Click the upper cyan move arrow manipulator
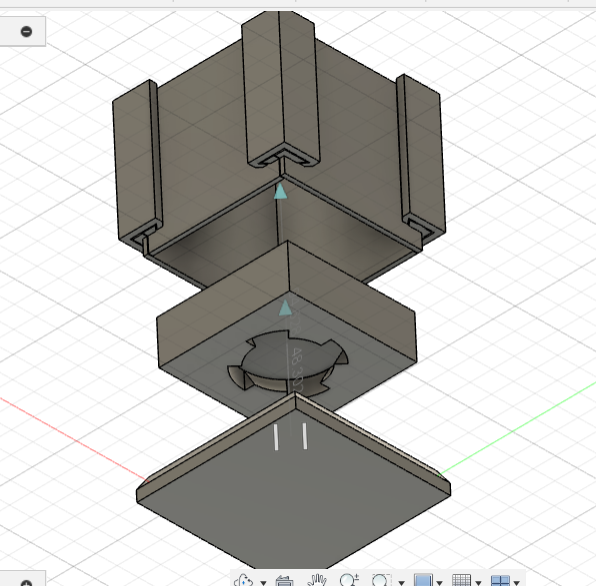 (281, 191)
